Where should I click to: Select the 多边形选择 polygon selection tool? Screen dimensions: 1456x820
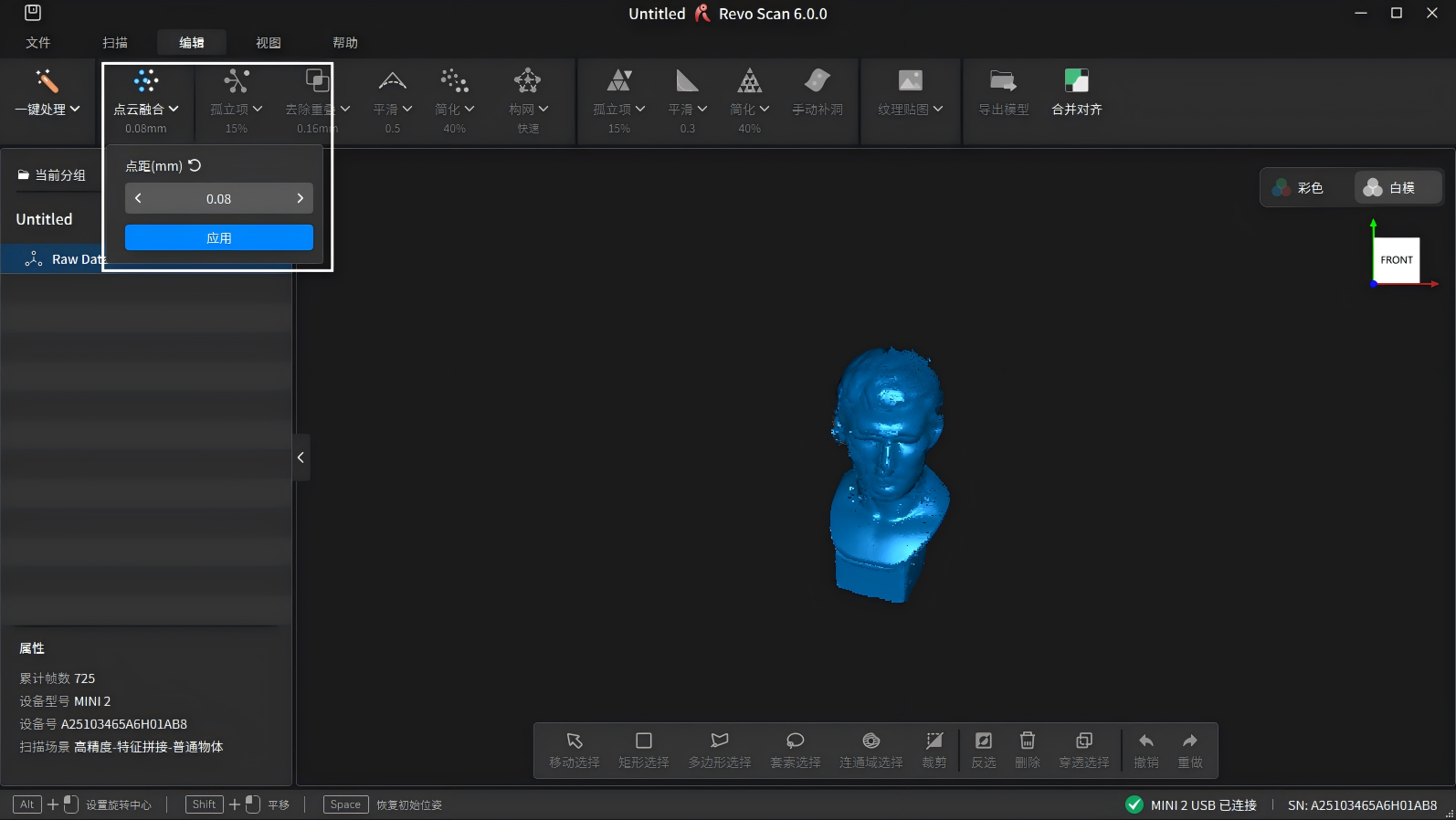[x=719, y=749]
